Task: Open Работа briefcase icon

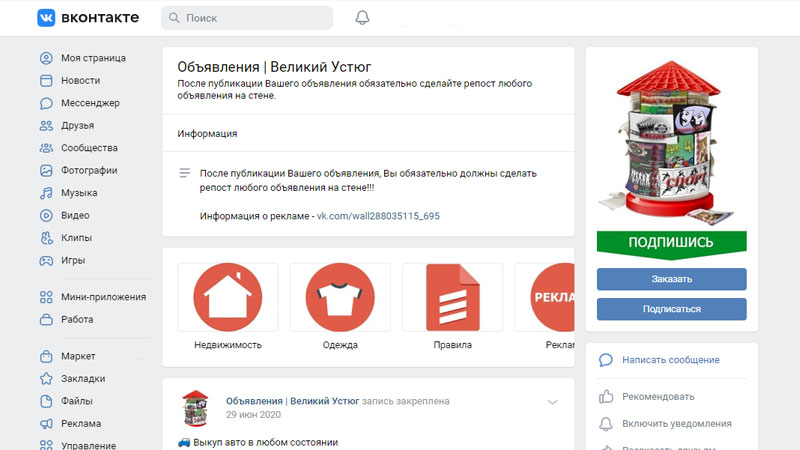Action: click(x=46, y=319)
